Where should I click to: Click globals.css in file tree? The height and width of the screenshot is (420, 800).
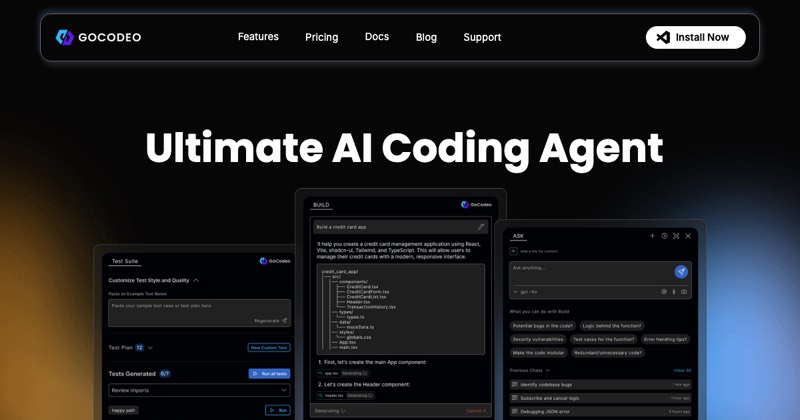(x=359, y=337)
